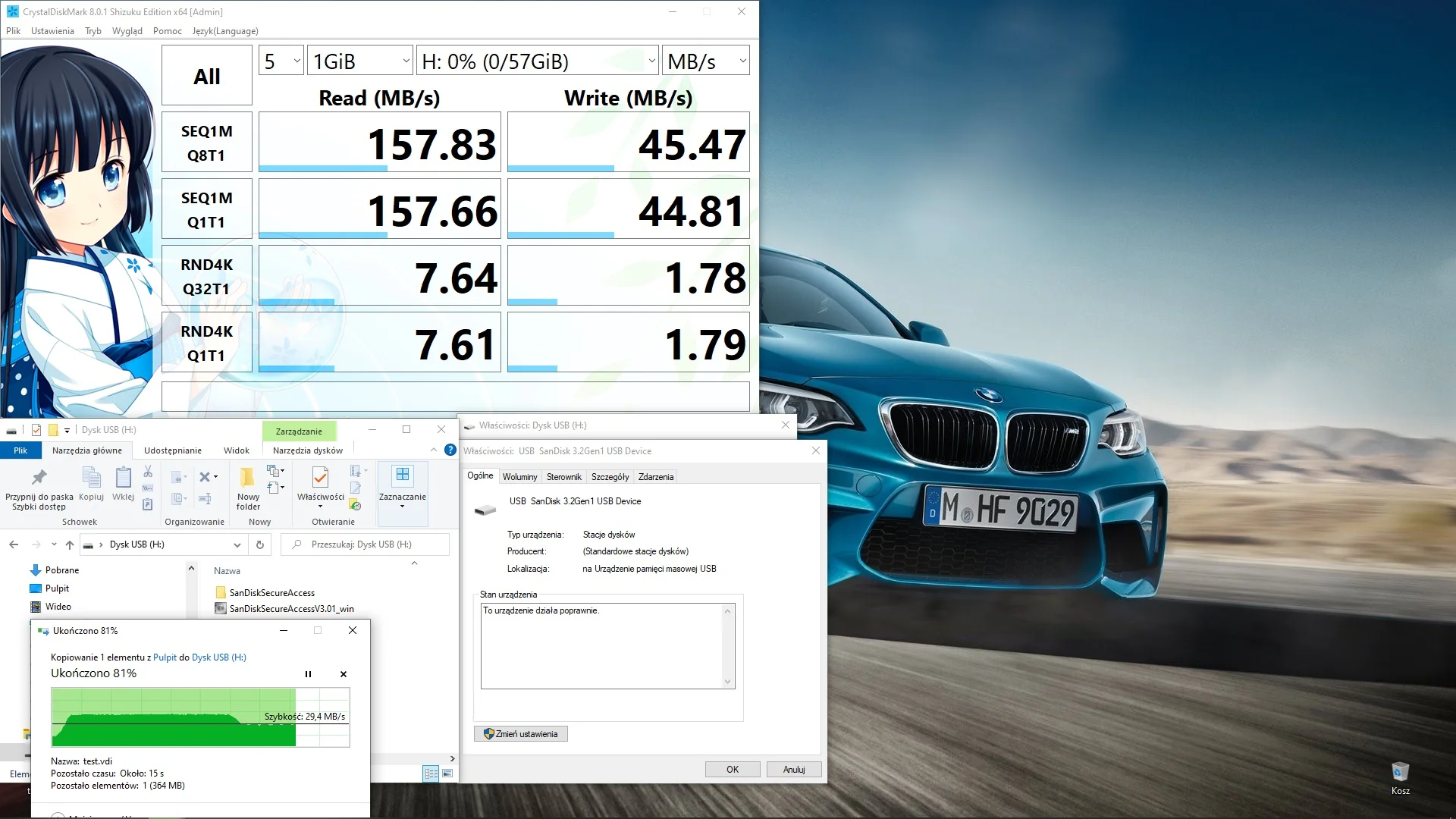The height and width of the screenshot is (819, 1456).
Task: Open the 1GiB test size dropdown
Action: click(360, 61)
